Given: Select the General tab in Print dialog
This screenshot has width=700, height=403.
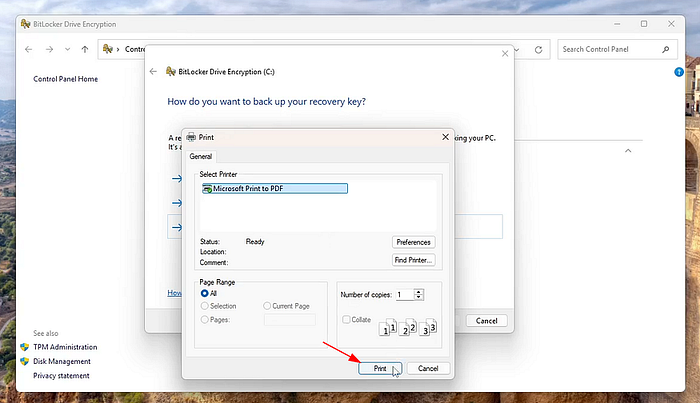Looking at the screenshot, I should pos(201,157).
